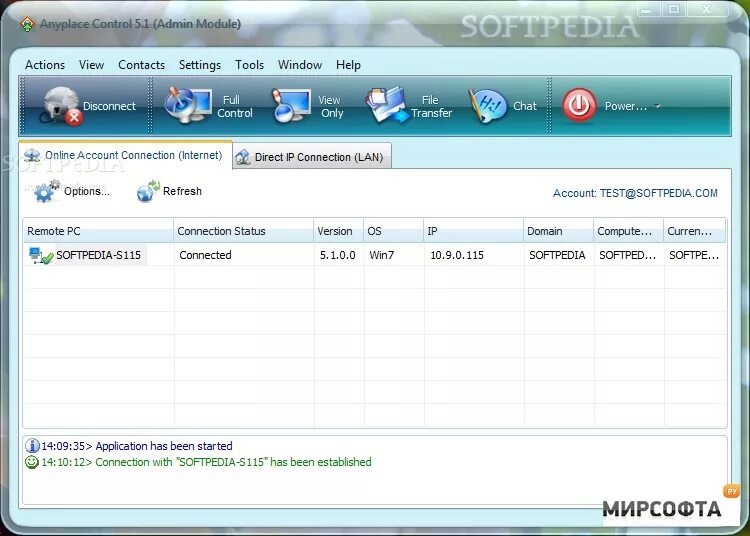The width and height of the screenshot is (750, 536).
Task: Switch to Direct IP Connection (LAN) tab
Action: 312,157
